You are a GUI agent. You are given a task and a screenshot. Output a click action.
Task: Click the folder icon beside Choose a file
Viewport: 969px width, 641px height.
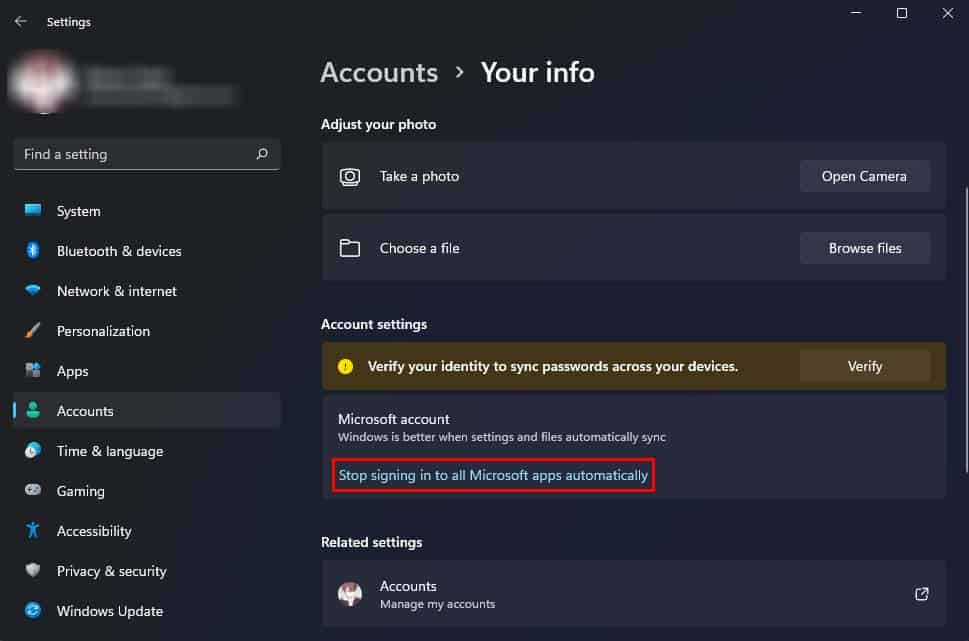(350, 248)
